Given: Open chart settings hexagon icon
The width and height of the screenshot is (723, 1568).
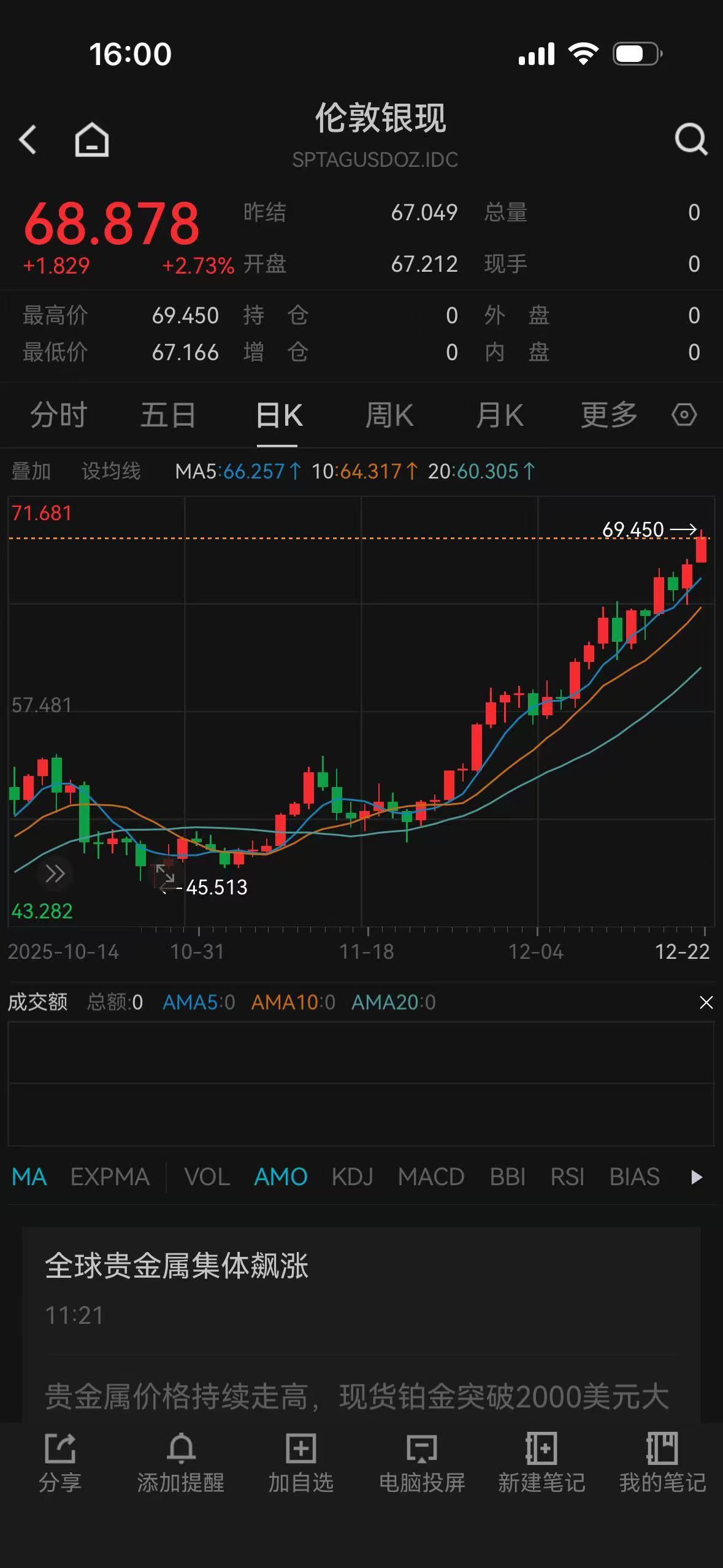Looking at the screenshot, I should (x=684, y=415).
